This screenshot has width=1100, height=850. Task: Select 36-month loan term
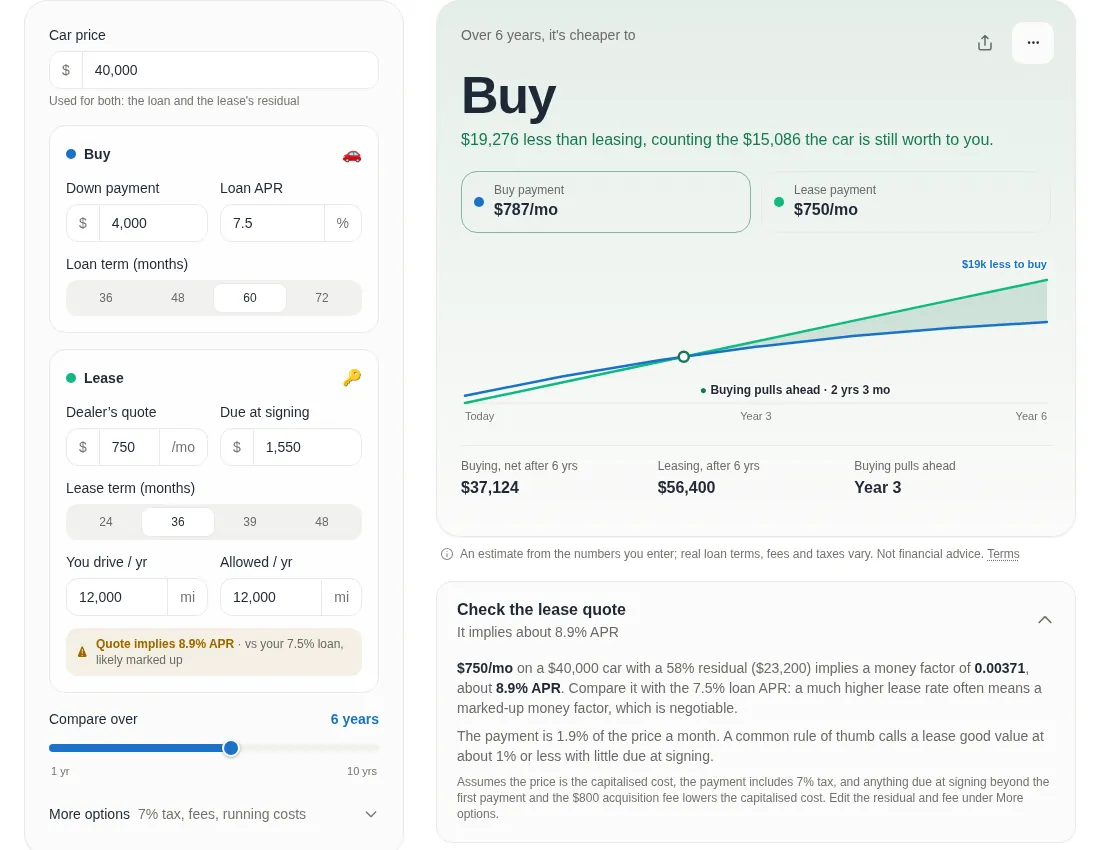point(106,298)
